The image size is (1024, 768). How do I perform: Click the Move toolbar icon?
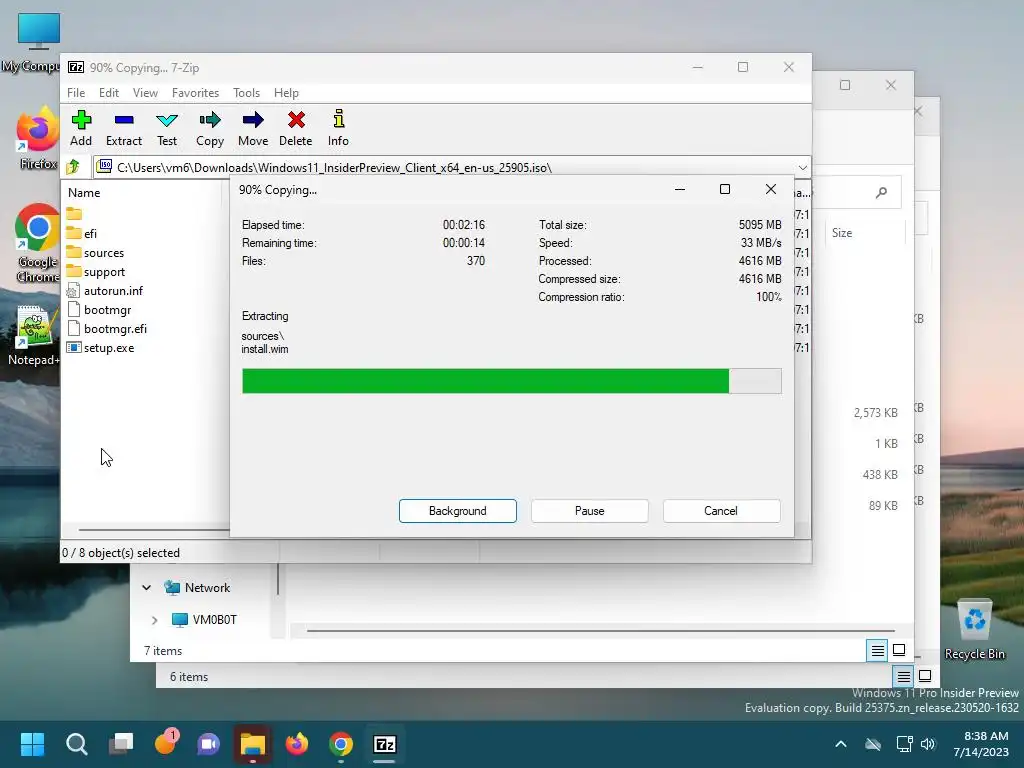[x=253, y=128]
